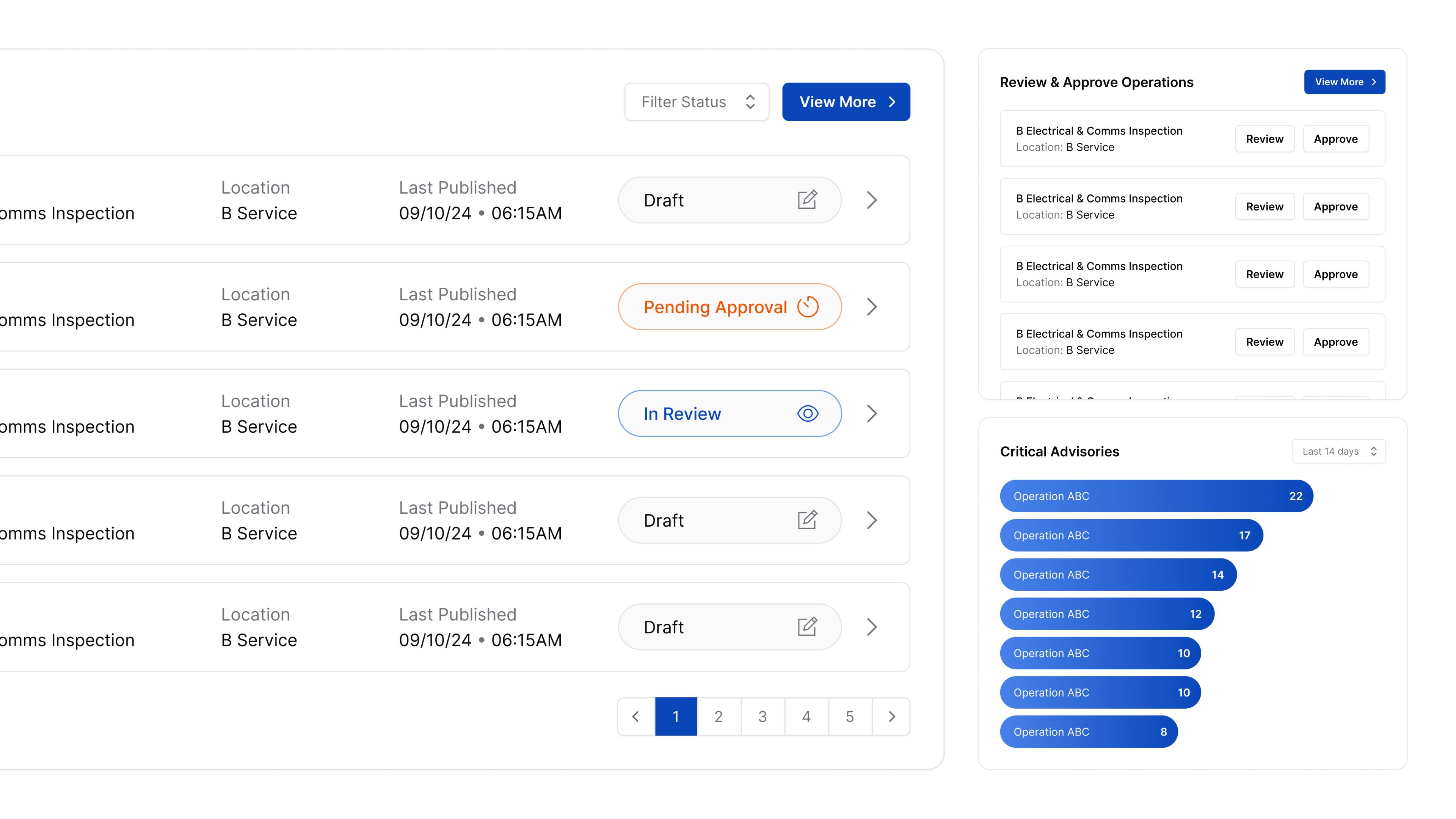Click the clock icon in Pending Approval badge

point(808,306)
